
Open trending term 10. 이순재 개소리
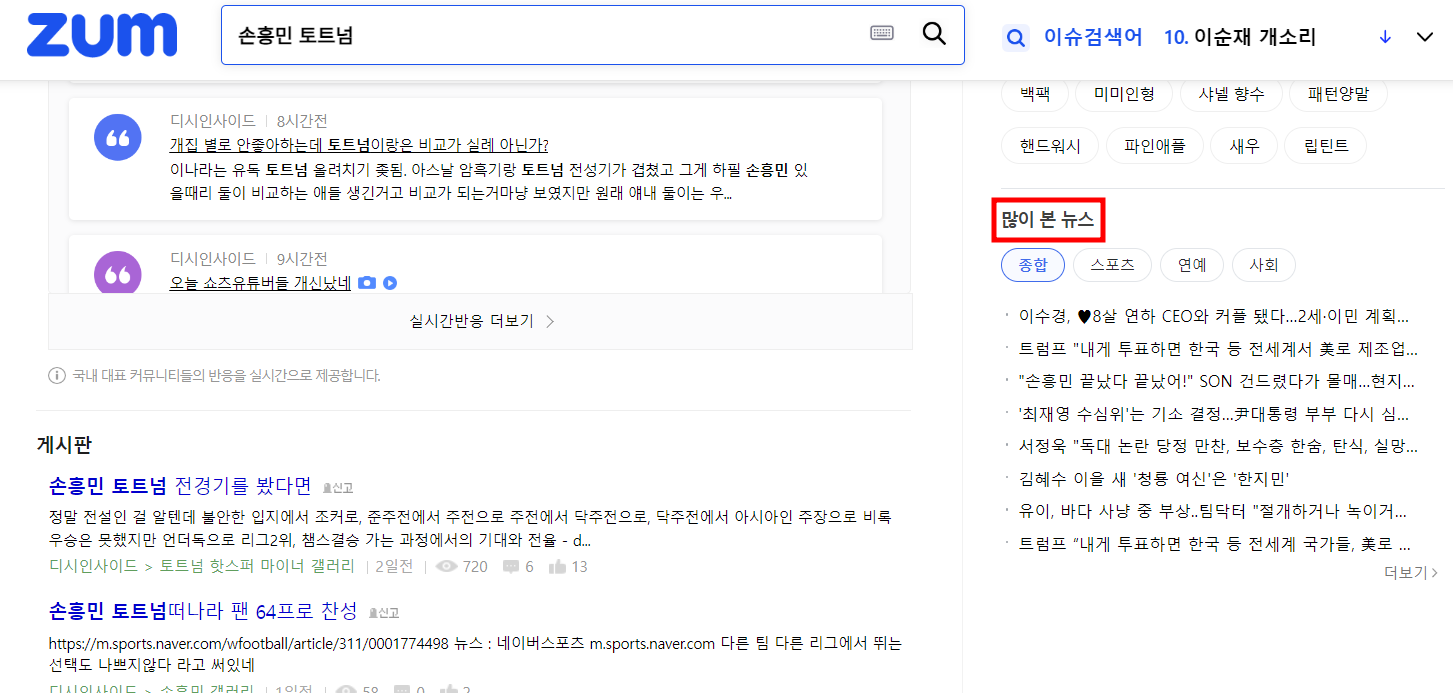(x=1240, y=37)
